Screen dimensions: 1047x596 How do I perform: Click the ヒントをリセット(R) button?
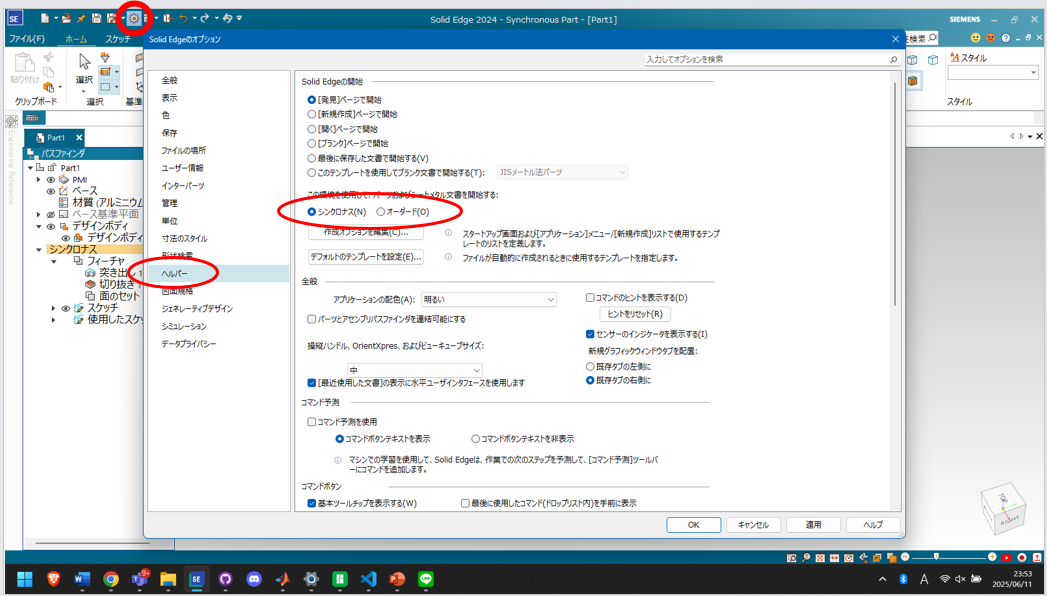[634, 314]
